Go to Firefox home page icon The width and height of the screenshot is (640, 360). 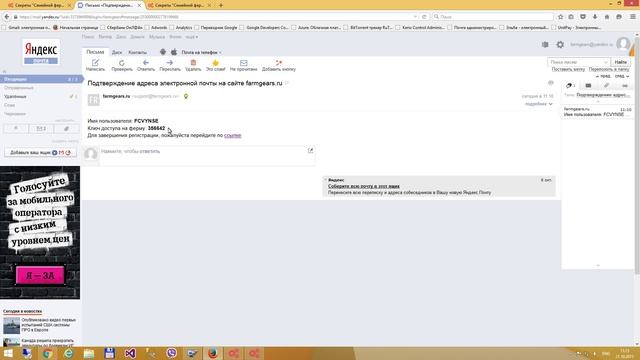607,17
